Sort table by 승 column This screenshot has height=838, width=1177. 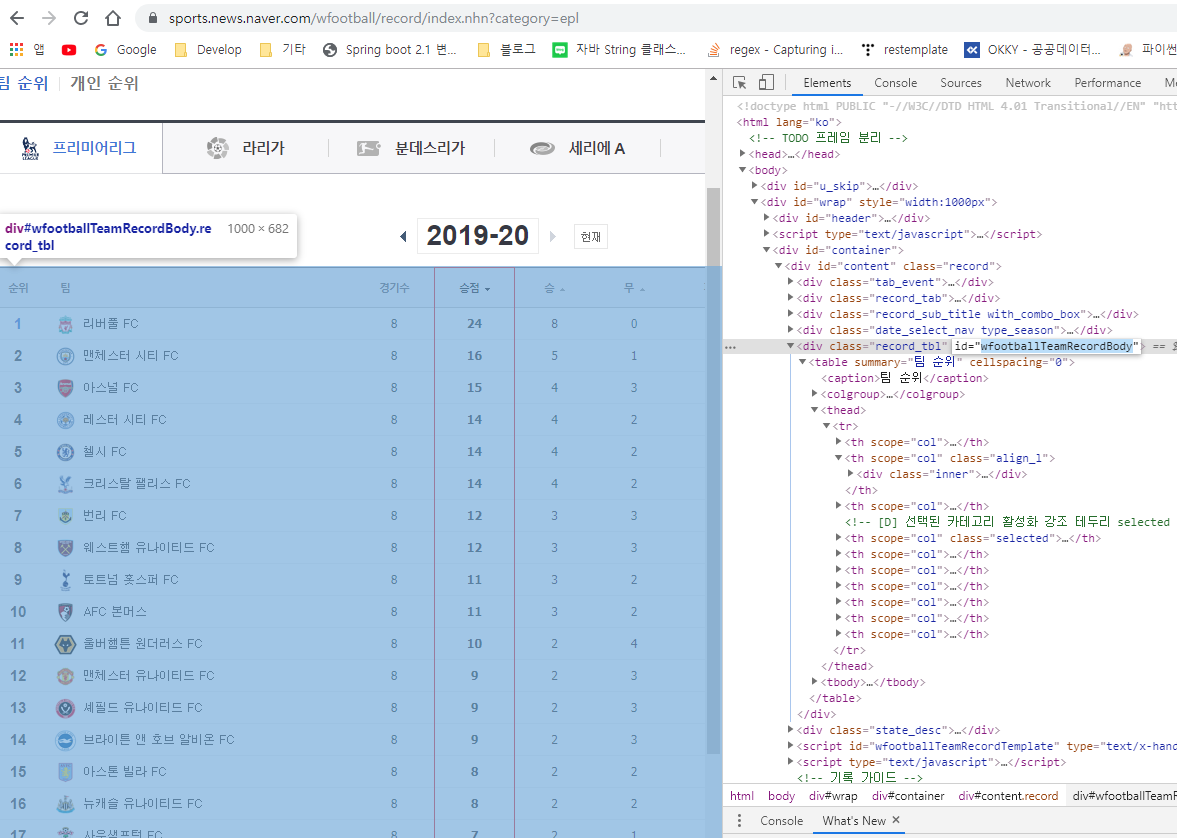tap(554, 288)
